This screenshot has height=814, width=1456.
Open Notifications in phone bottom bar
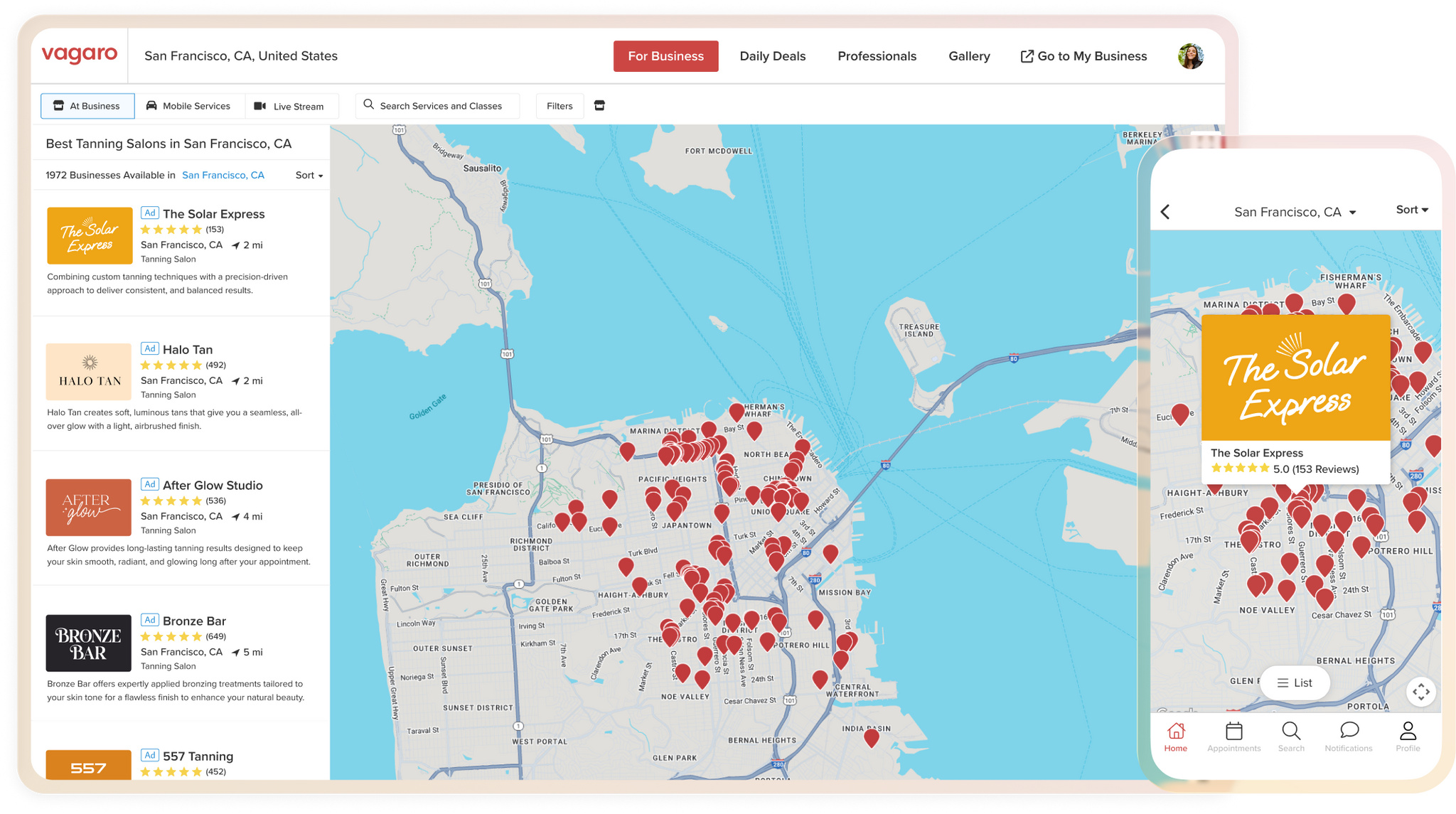pos(1349,737)
